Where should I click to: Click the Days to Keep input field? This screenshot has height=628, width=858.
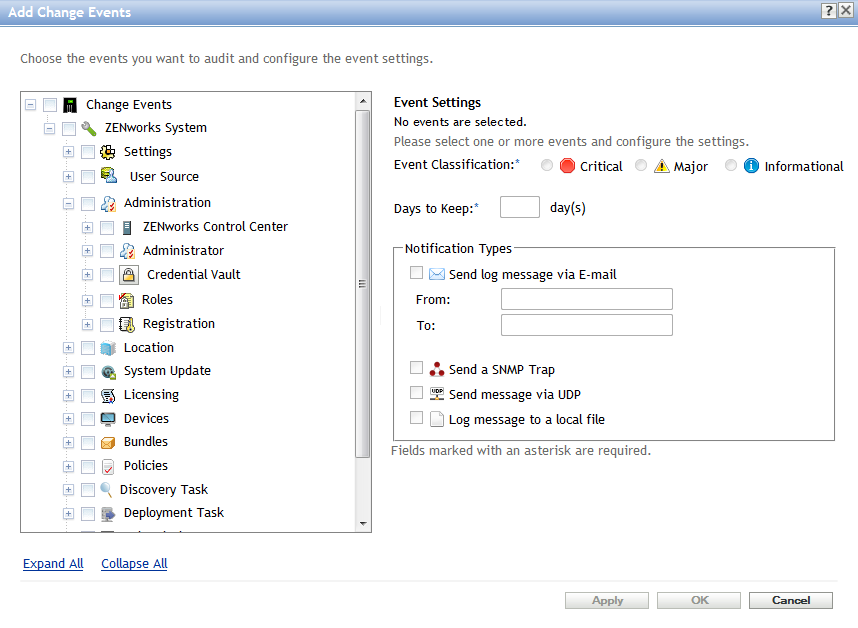tap(519, 208)
